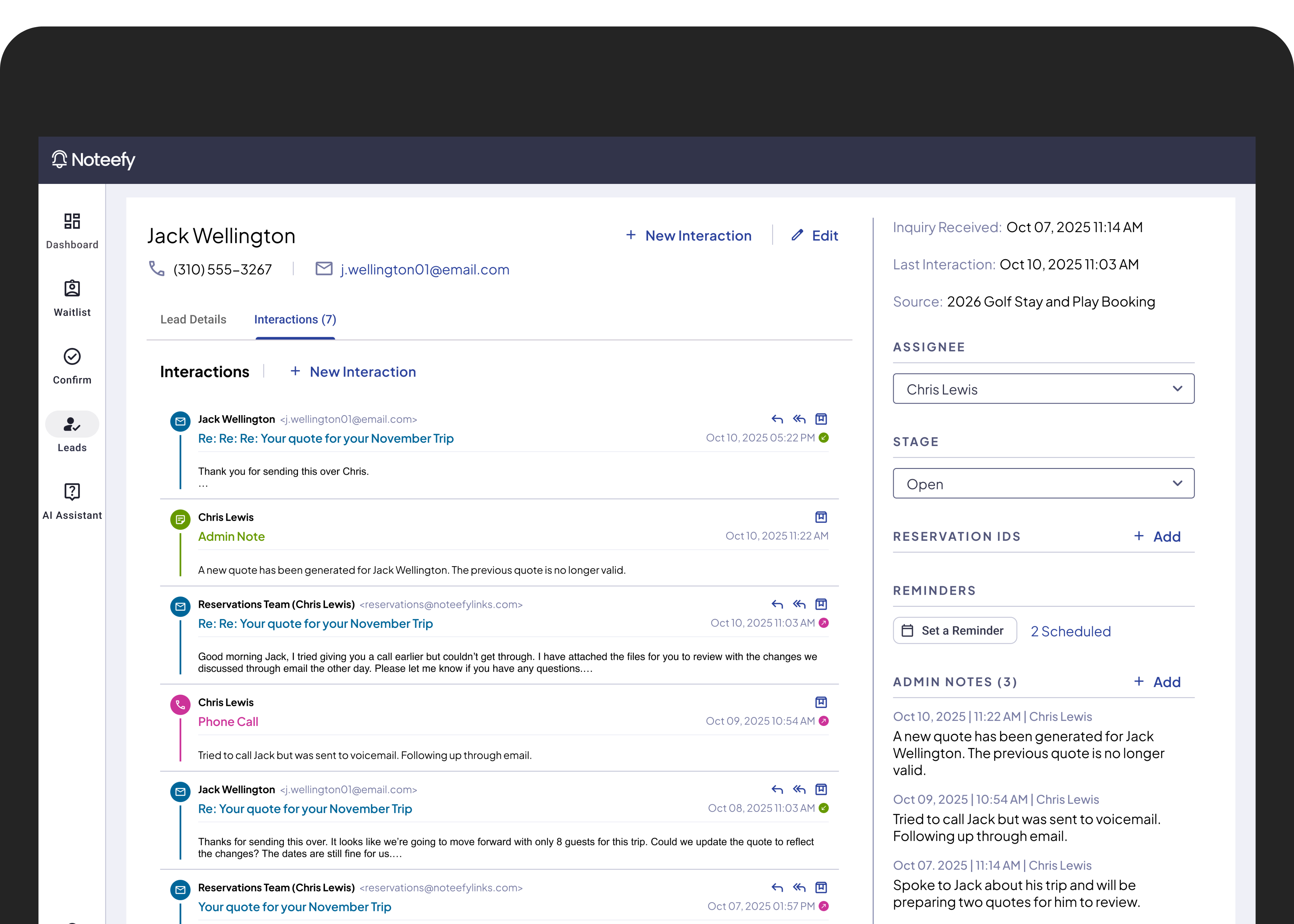
Task: Open the Confirm sidebar section
Action: (72, 357)
